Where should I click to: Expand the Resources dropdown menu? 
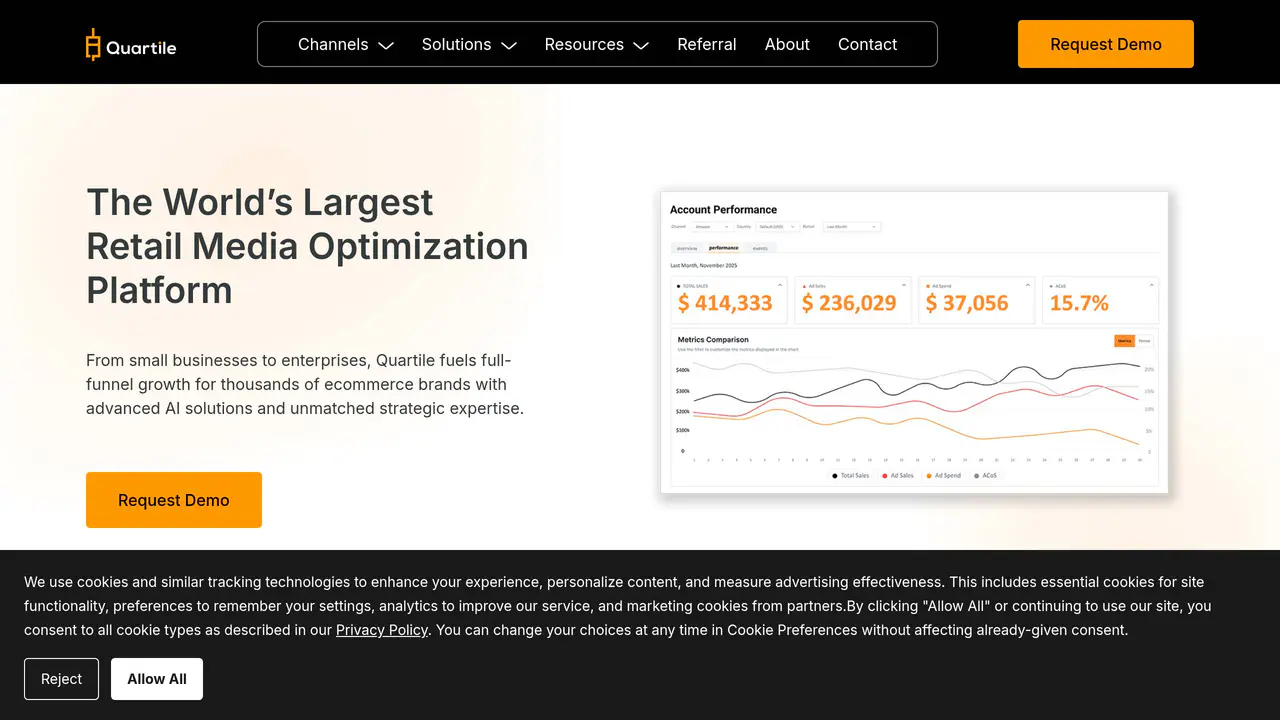(597, 44)
